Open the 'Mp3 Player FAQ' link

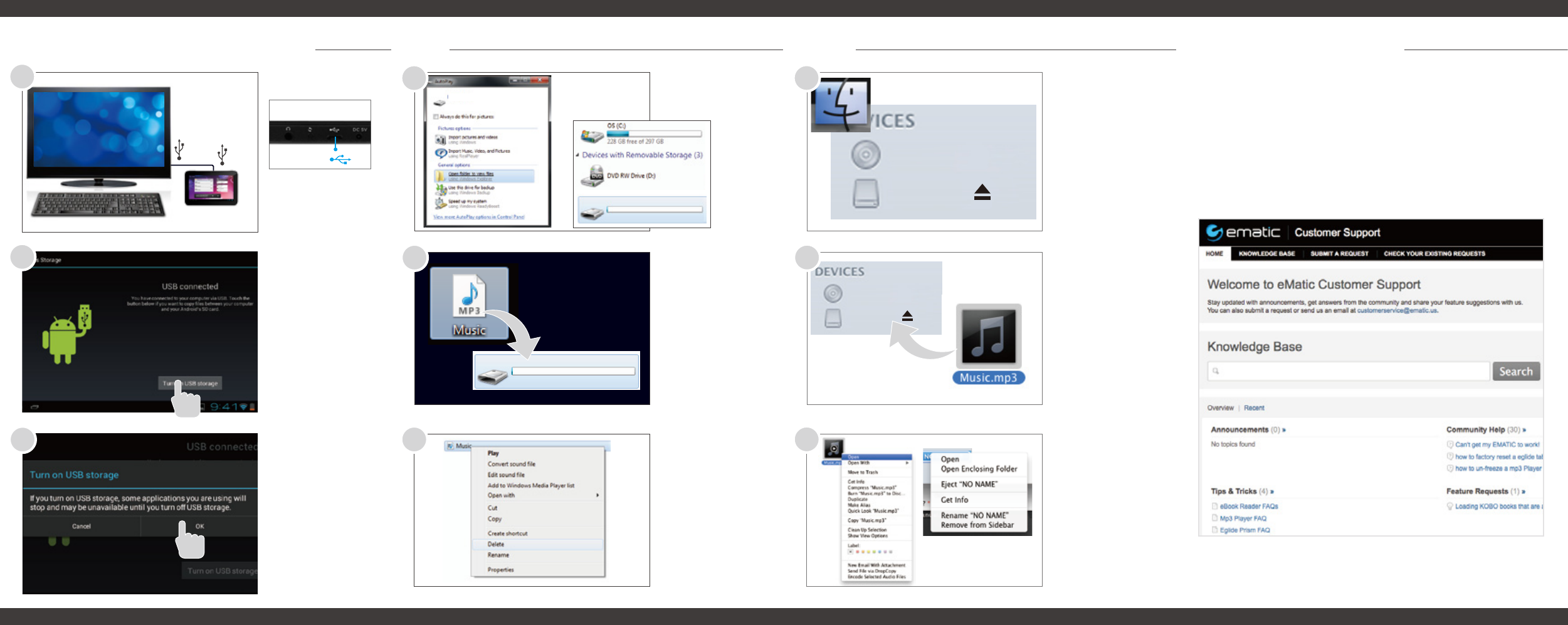point(1243,518)
